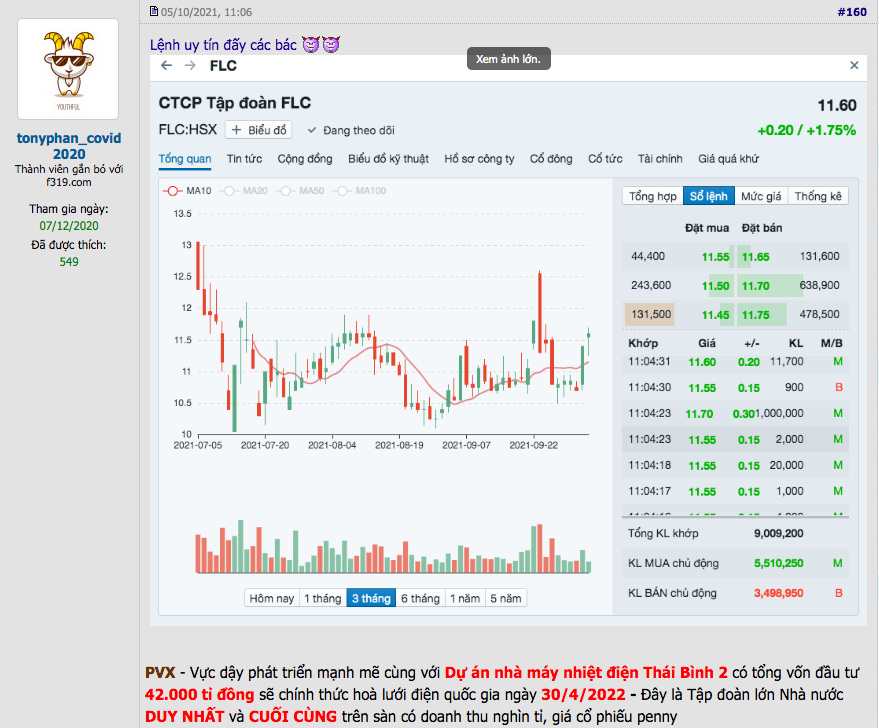The height and width of the screenshot is (728, 879).
Task: Click ask price 11.75 in order book
Action: [756, 315]
